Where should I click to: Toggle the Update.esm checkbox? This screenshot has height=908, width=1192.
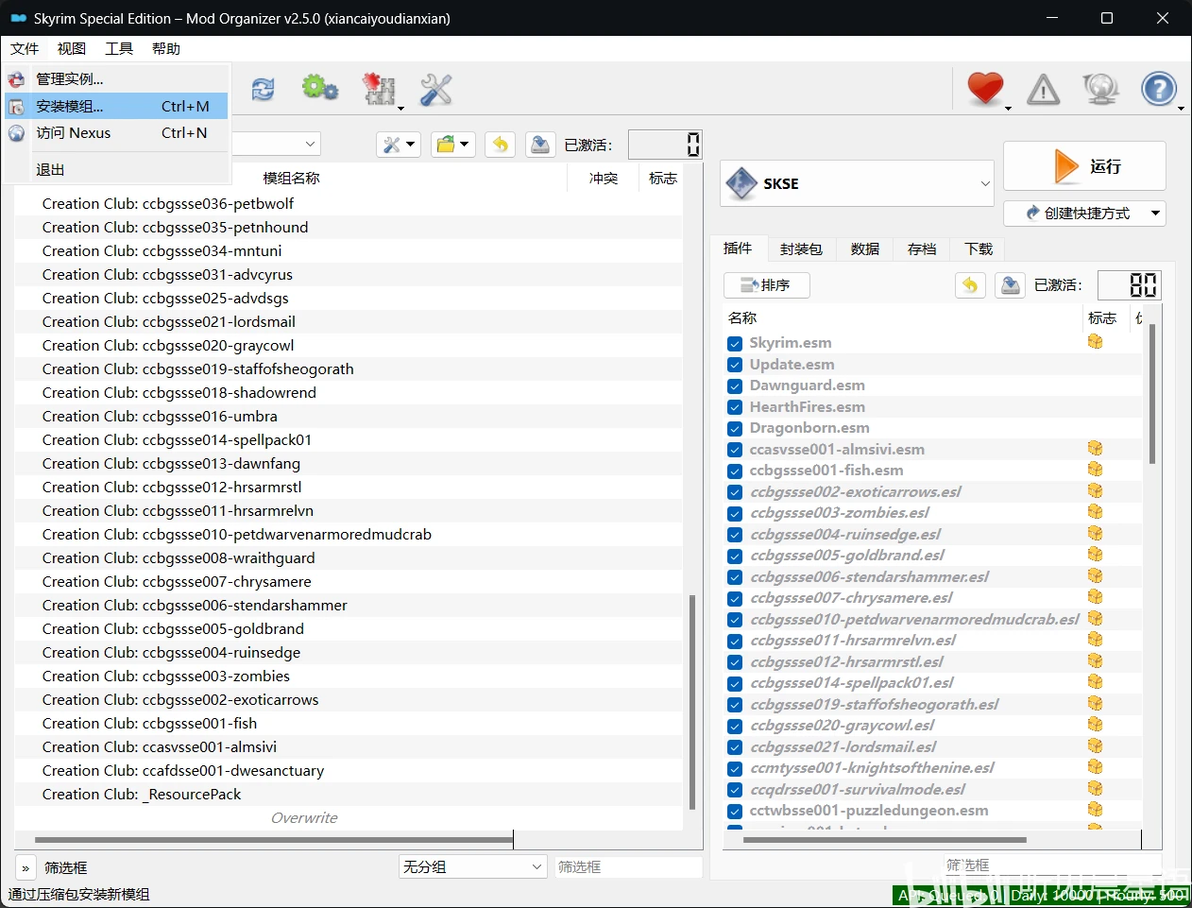734,365
